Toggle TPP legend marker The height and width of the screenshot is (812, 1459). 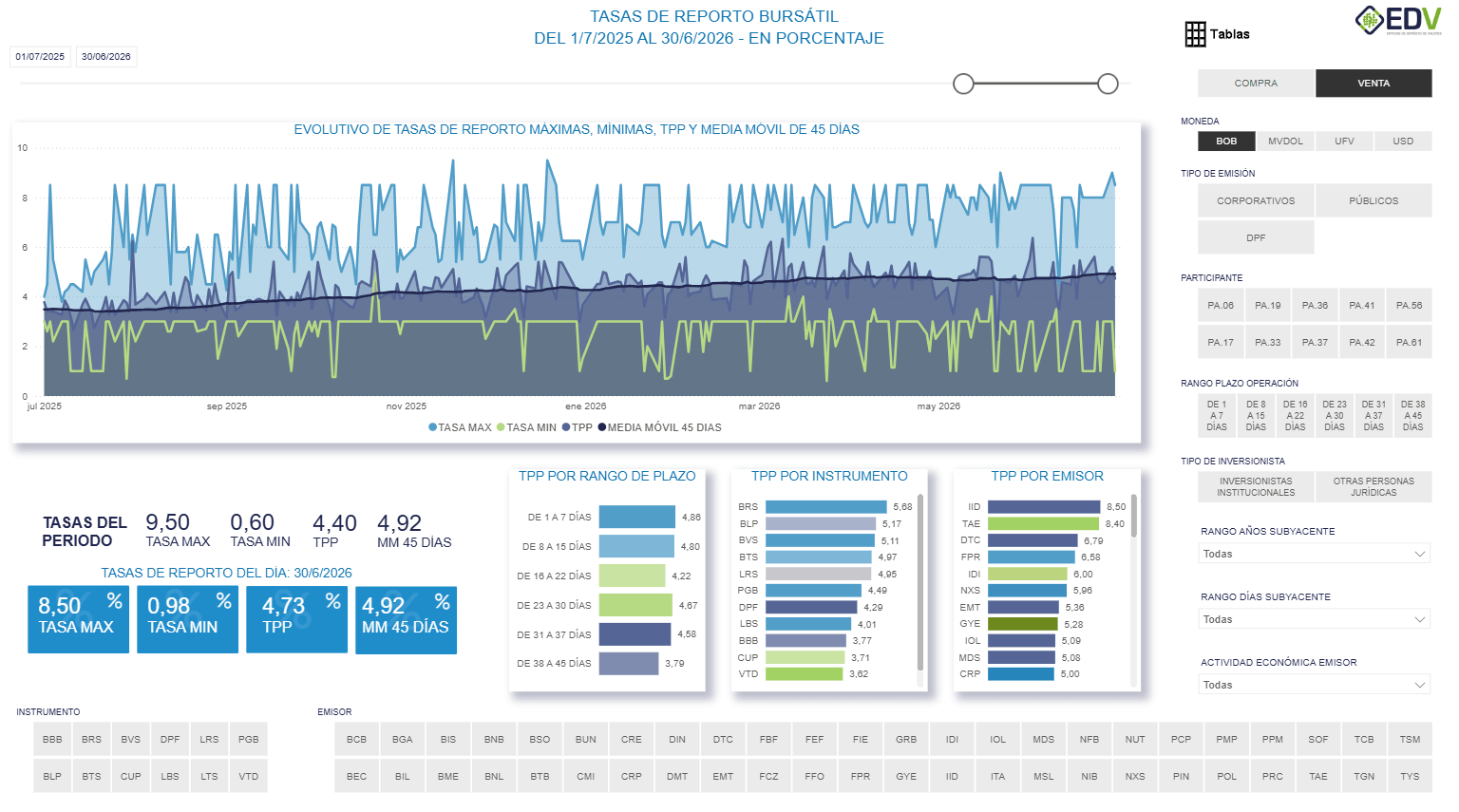[566, 427]
